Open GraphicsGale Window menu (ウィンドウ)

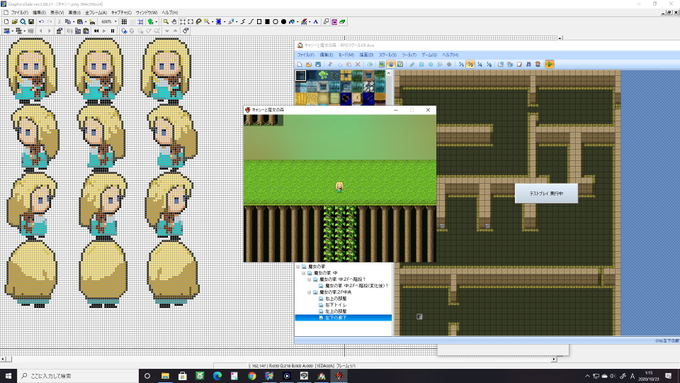tap(146, 13)
